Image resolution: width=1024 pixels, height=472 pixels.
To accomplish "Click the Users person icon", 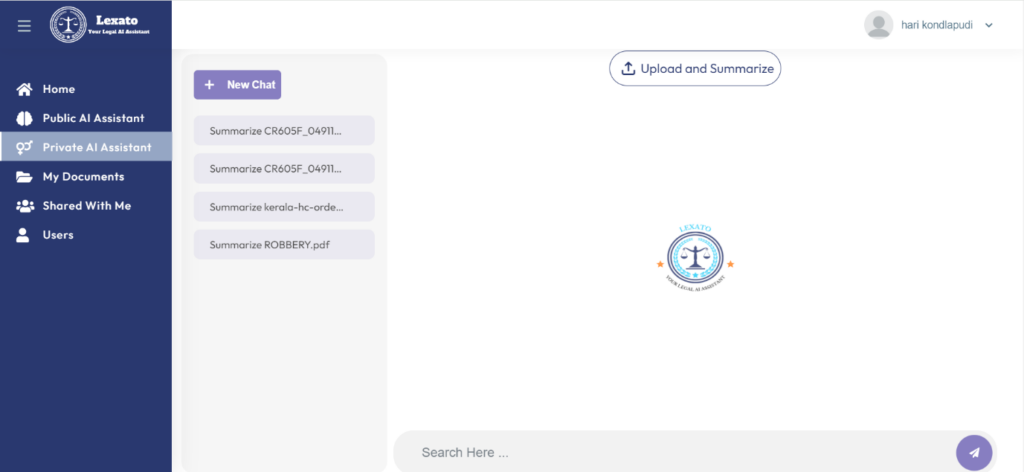I will [x=24, y=235].
